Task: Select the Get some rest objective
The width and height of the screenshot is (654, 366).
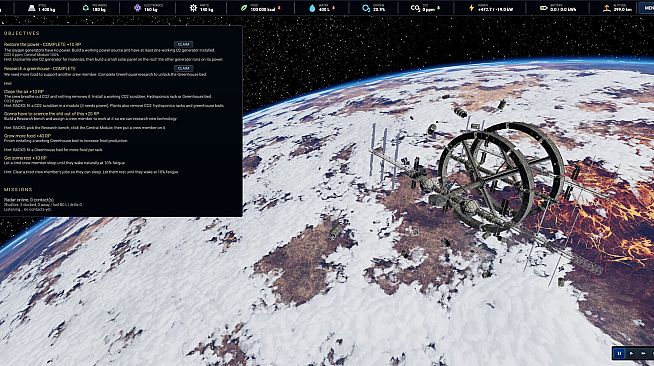Action: [x=25, y=158]
